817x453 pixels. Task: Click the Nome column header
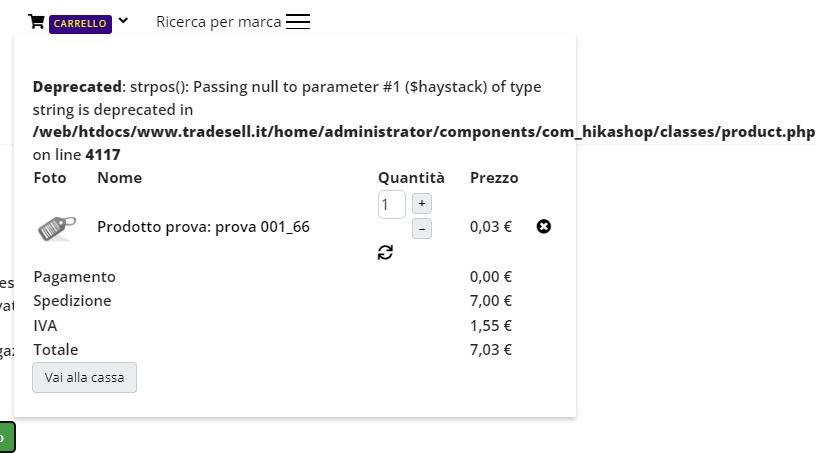[x=119, y=178]
